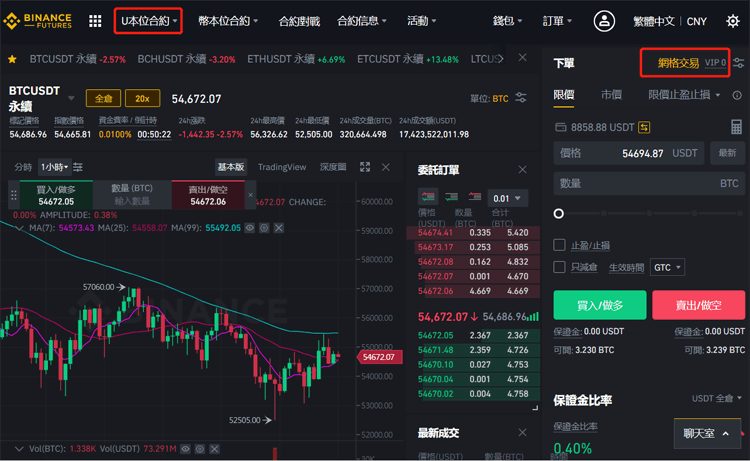
Task: Collapse the MA indicator row chevron
Action: coord(19,228)
